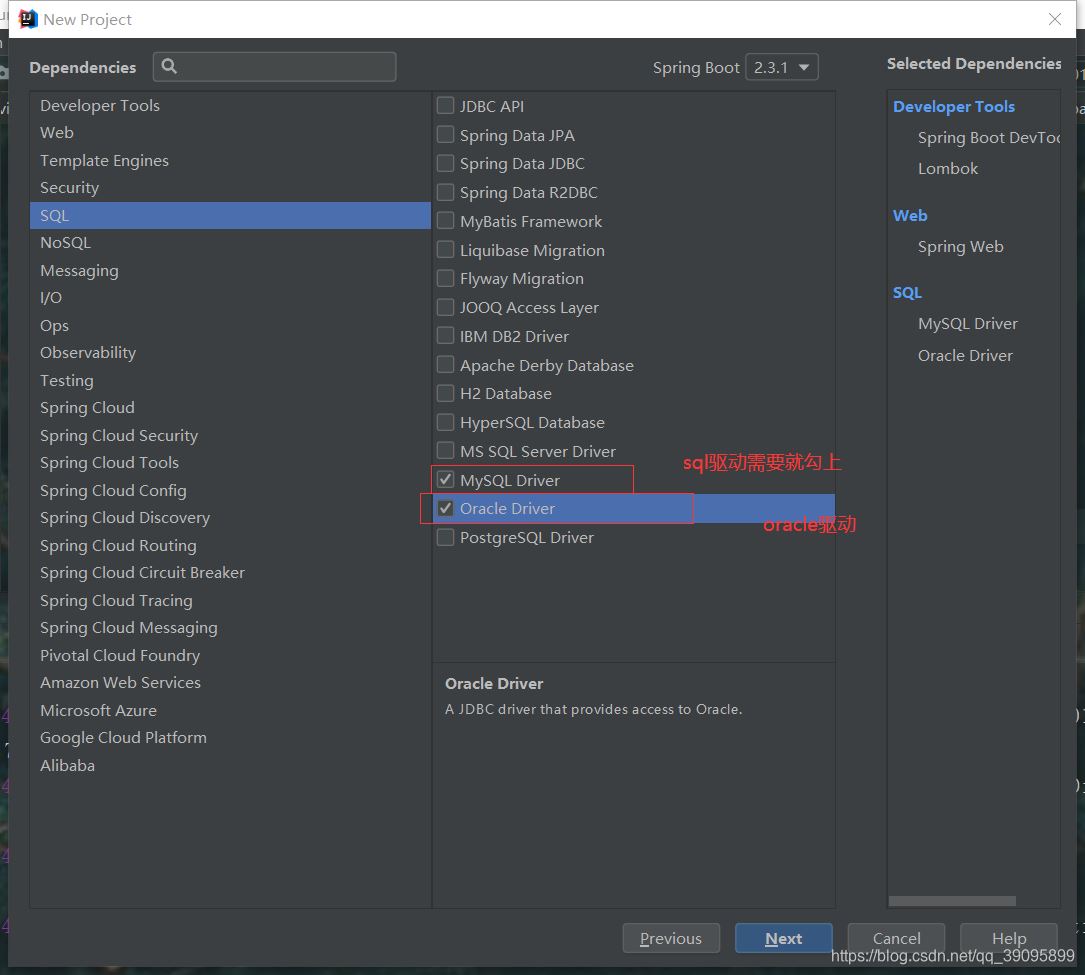Viewport: 1085px width, 975px height.
Task: Click the SQL selected group heading
Action: click(x=906, y=293)
